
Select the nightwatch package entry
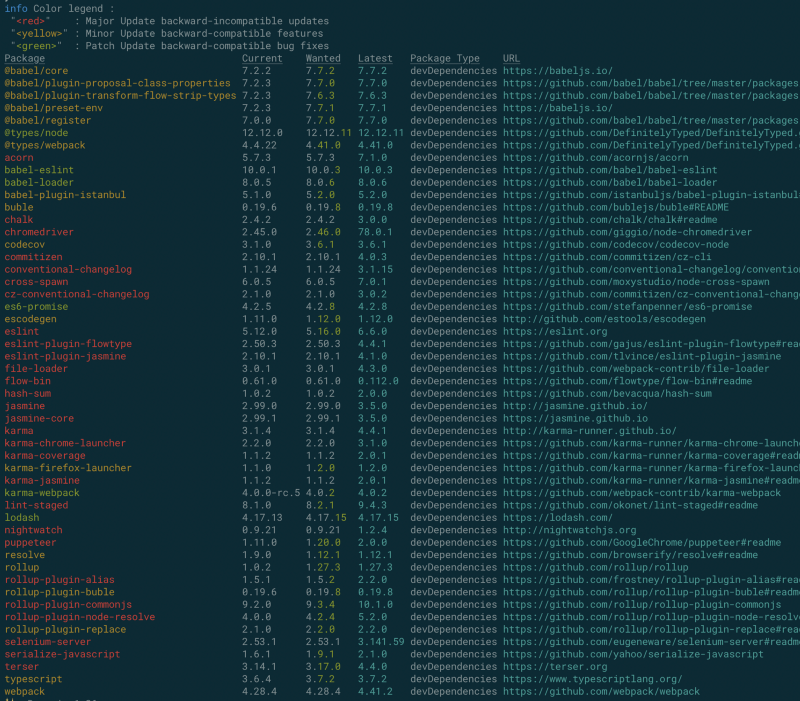tap(32, 530)
